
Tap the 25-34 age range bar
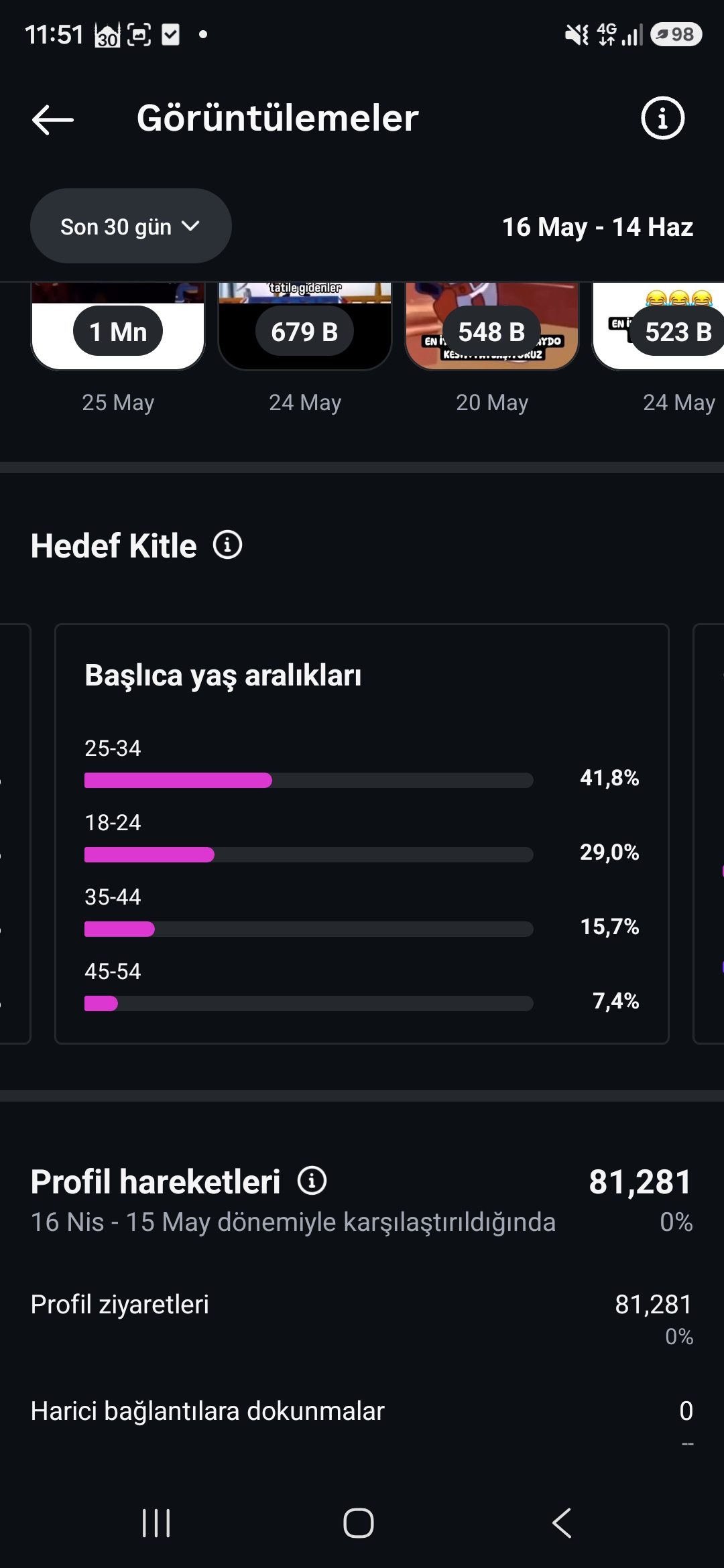[x=309, y=780]
